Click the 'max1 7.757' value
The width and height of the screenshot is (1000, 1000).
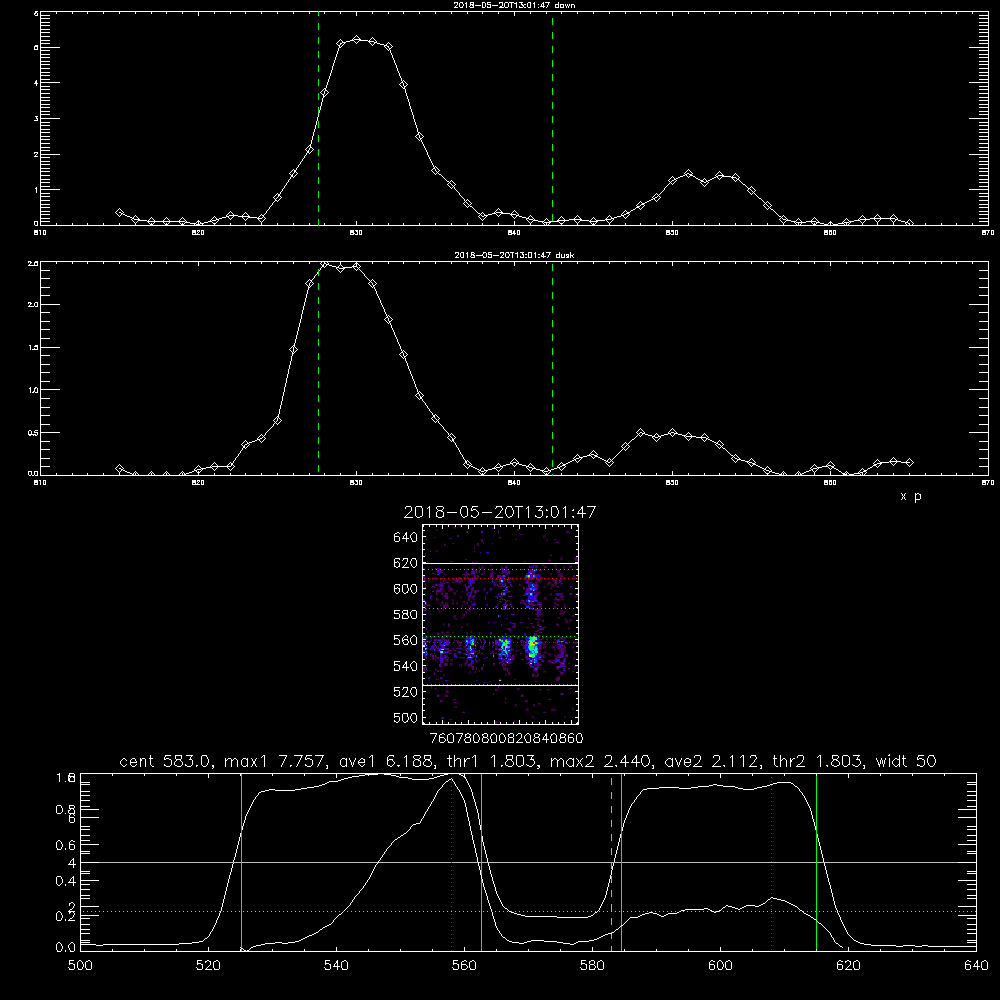[275, 761]
